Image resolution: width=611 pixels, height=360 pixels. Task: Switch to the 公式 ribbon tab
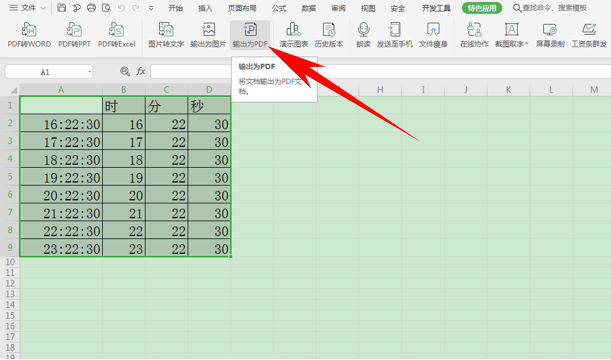[279, 8]
